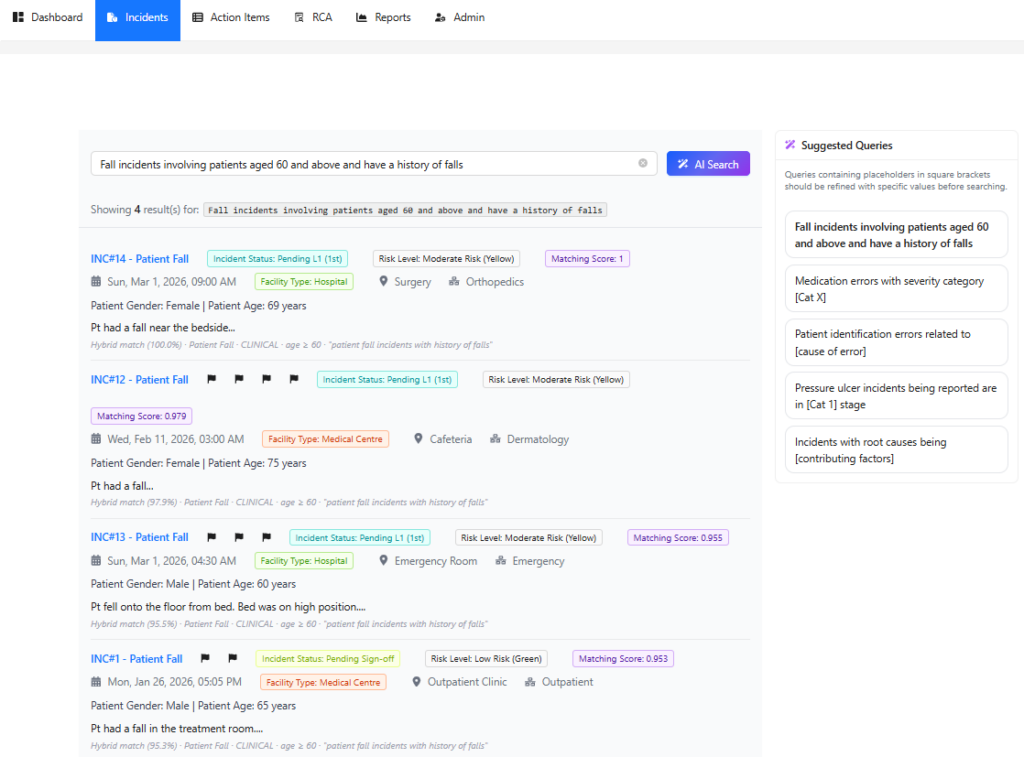1024x757 pixels.
Task: Click the department icon beside Dermatology
Action: (x=496, y=439)
